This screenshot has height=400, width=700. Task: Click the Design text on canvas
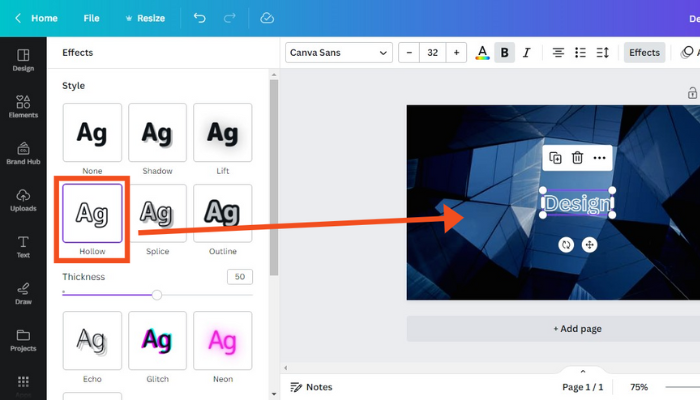[578, 204]
